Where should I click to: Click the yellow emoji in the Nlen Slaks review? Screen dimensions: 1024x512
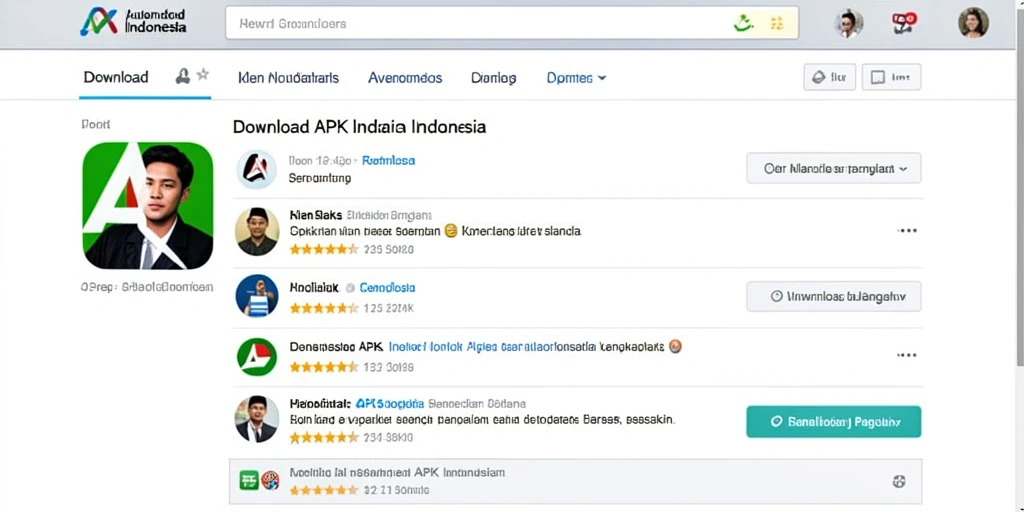[x=450, y=231]
